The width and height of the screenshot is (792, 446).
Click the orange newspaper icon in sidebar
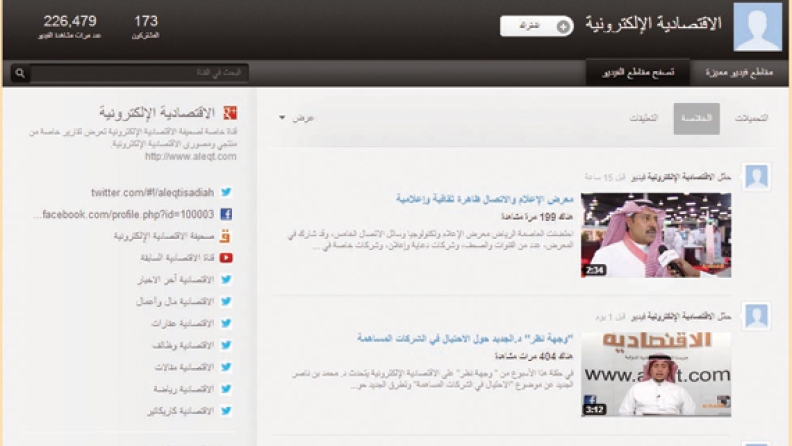click(226, 236)
